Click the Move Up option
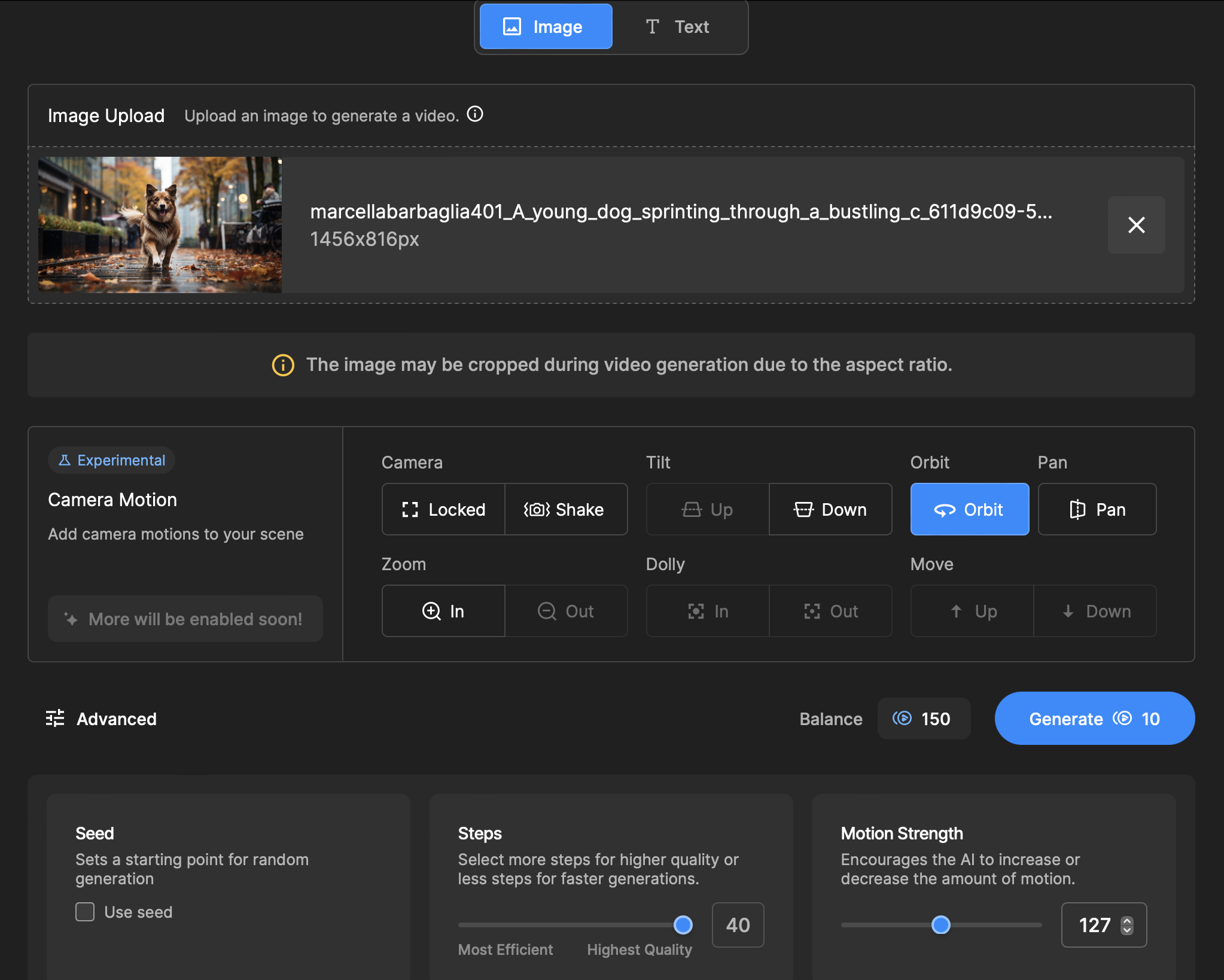The height and width of the screenshot is (980, 1224). pyautogui.click(x=972, y=611)
